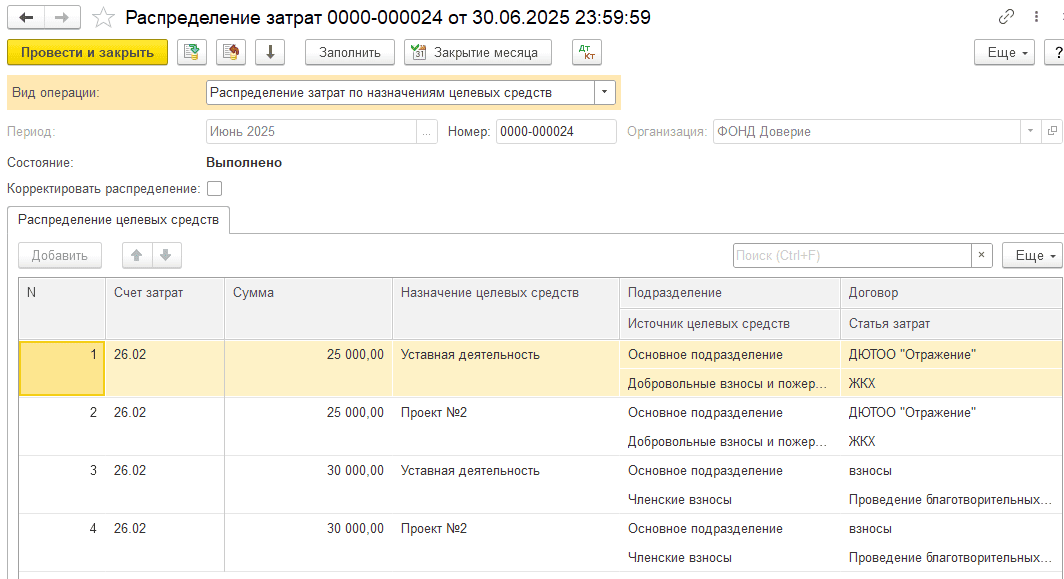Open Закрытие месяца
1064x579 pixels.
tap(477, 52)
